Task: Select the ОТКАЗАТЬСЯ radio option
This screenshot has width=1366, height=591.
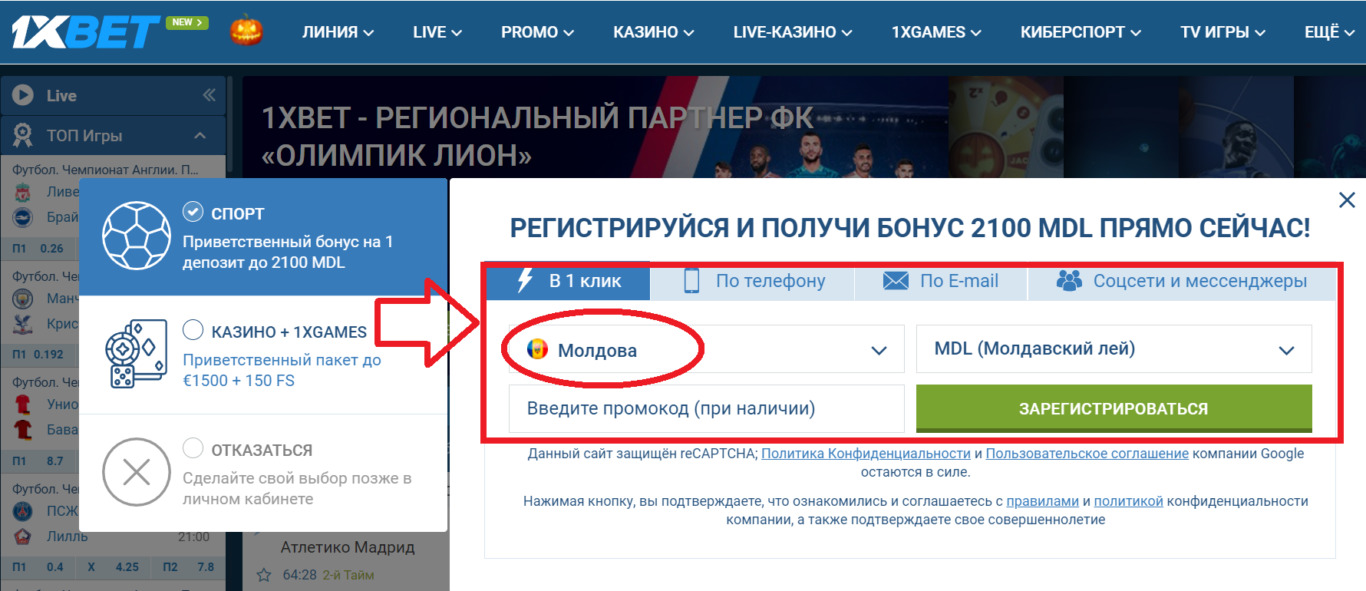Action: click(x=193, y=448)
